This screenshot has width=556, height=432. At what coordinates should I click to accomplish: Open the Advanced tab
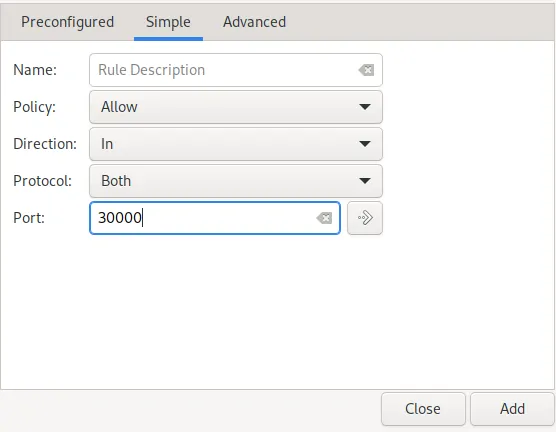(254, 22)
